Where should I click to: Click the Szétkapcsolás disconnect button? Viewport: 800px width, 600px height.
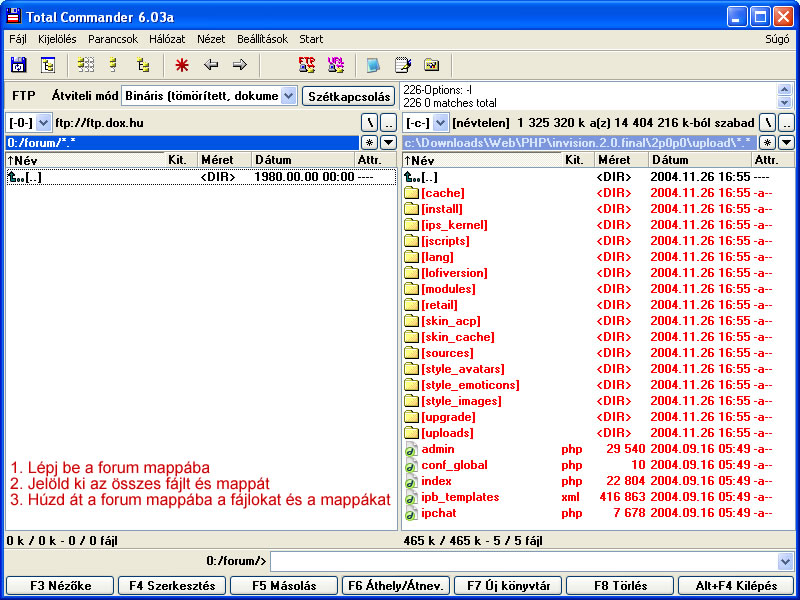348,96
